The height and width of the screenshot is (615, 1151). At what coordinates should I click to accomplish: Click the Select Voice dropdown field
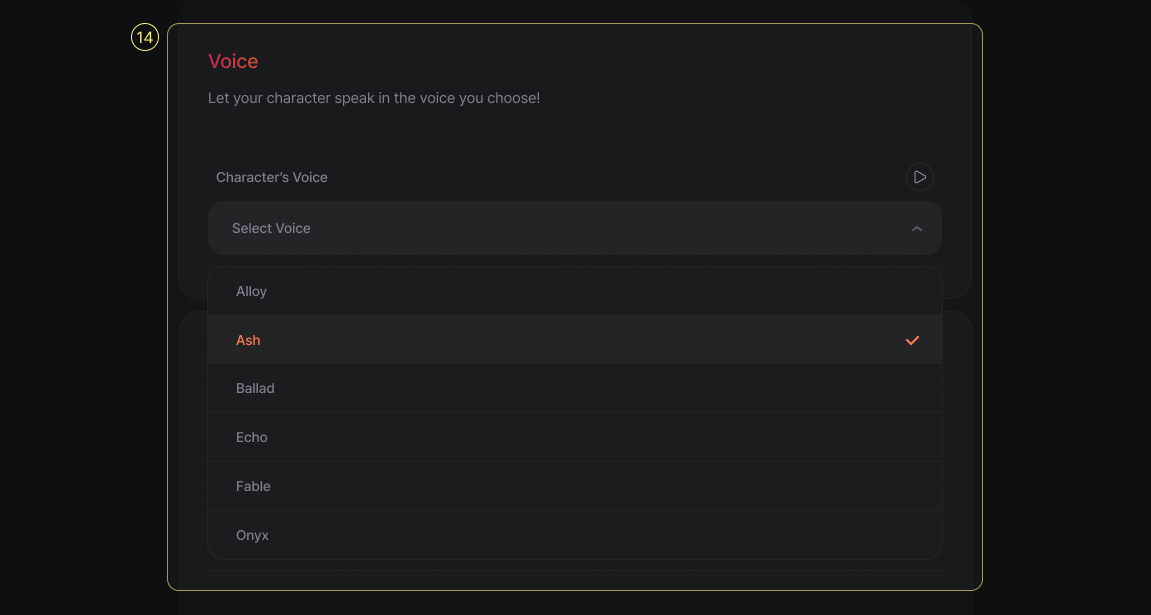(x=574, y=228)
